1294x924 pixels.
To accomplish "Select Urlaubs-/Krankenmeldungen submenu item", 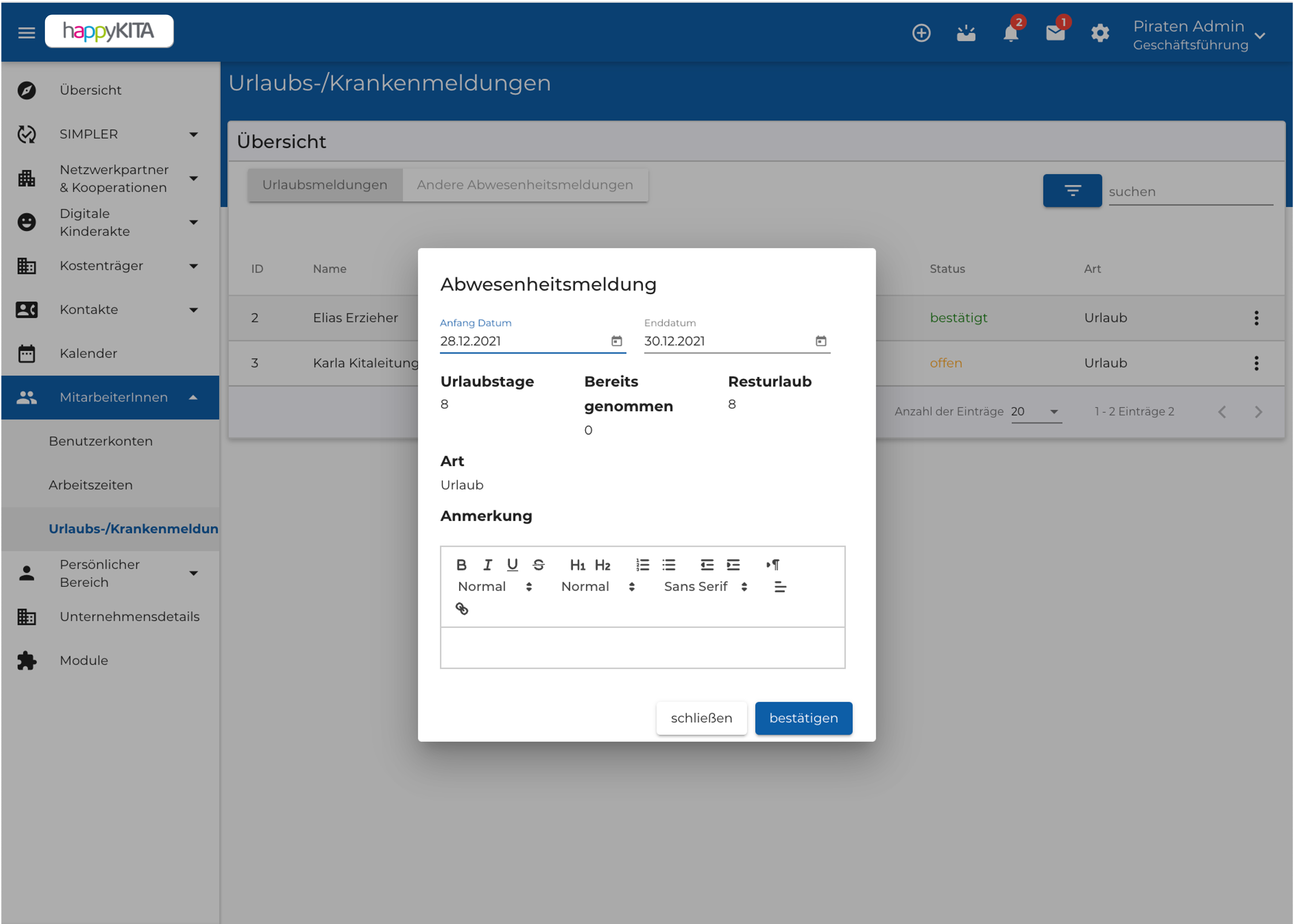I will 110,529.
